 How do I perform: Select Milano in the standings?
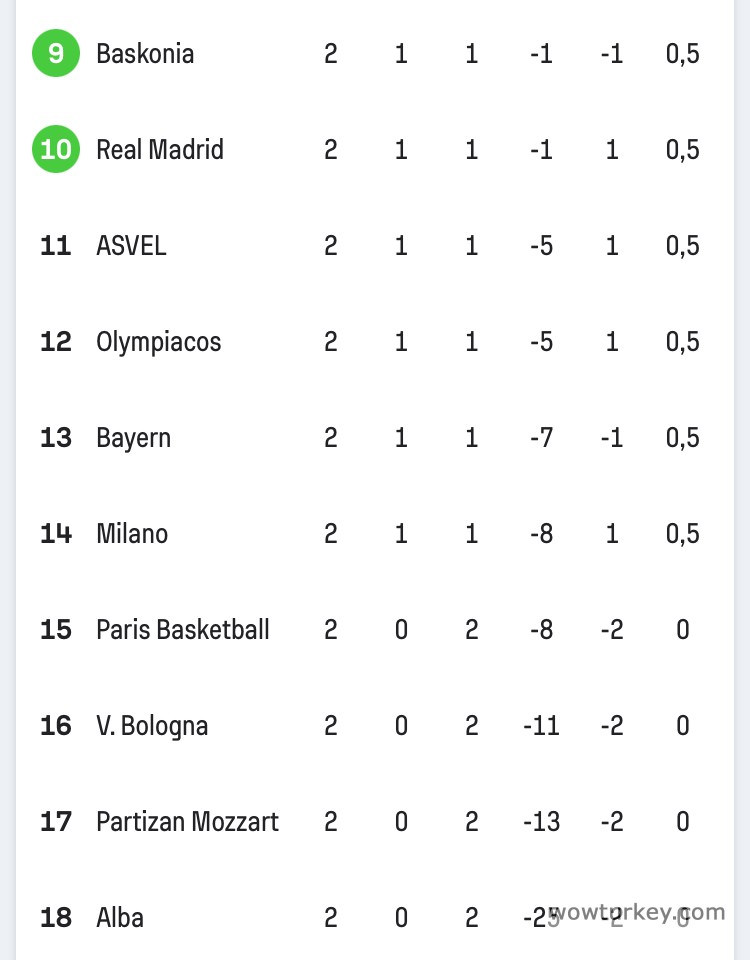click(132, 533)
